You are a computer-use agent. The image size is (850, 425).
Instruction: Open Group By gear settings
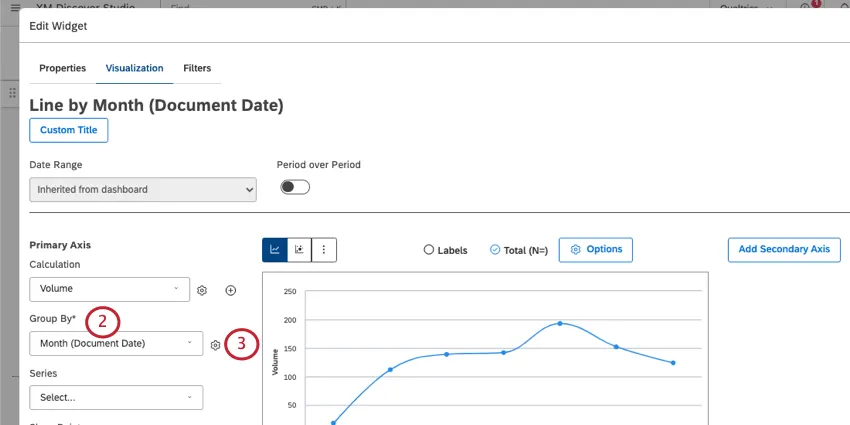point(215,345)
